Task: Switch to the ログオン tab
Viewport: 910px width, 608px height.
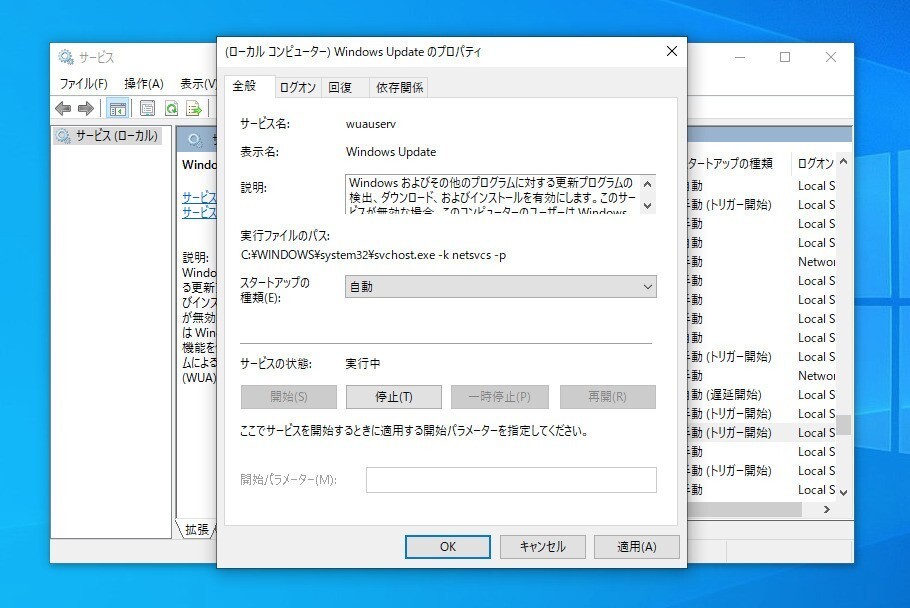Action: (x=298, y=88)
